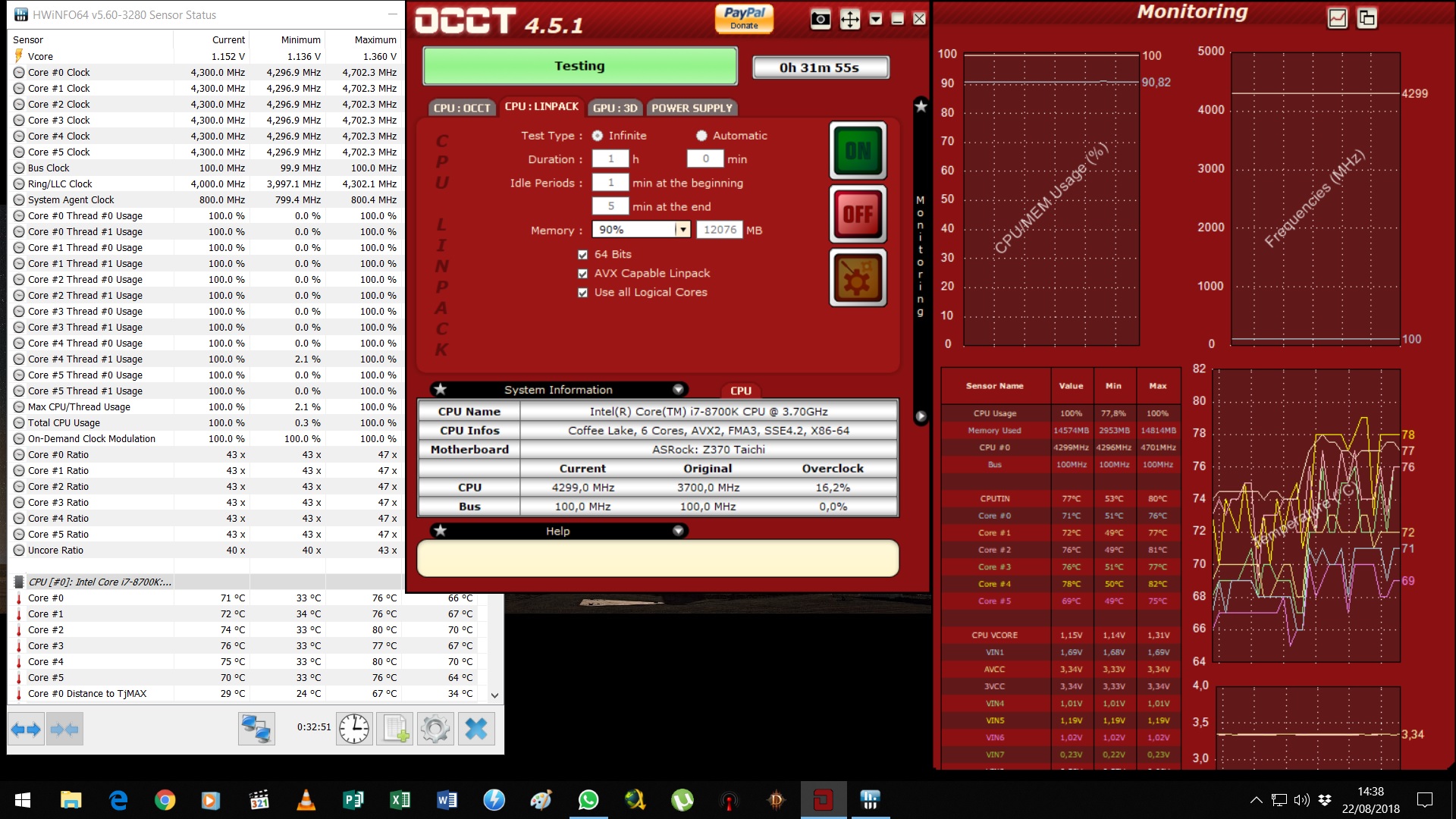1456x819 pixels.
Task: Click the windows layout icon in Monitoring header
Action: pos(1367,18)
